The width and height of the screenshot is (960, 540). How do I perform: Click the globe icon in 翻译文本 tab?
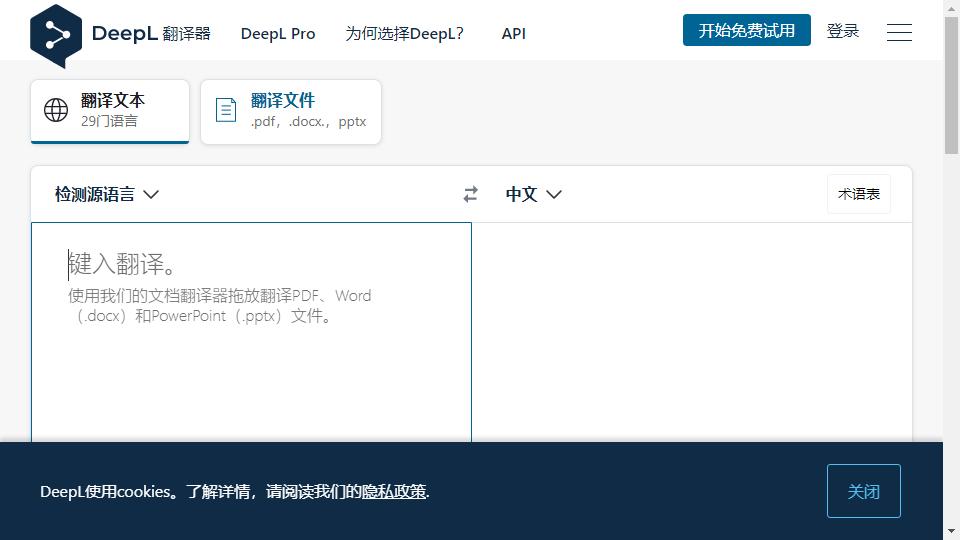[x=56, y=110]
